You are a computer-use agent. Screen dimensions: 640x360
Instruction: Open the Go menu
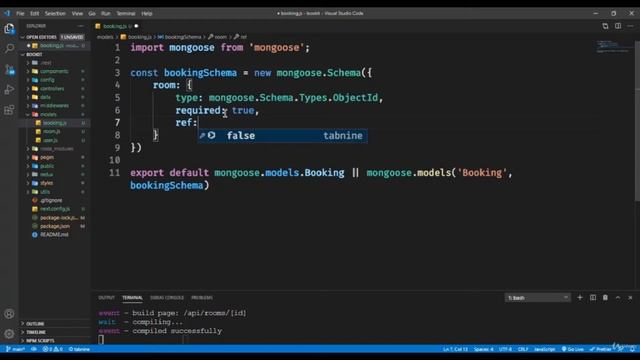92,13
